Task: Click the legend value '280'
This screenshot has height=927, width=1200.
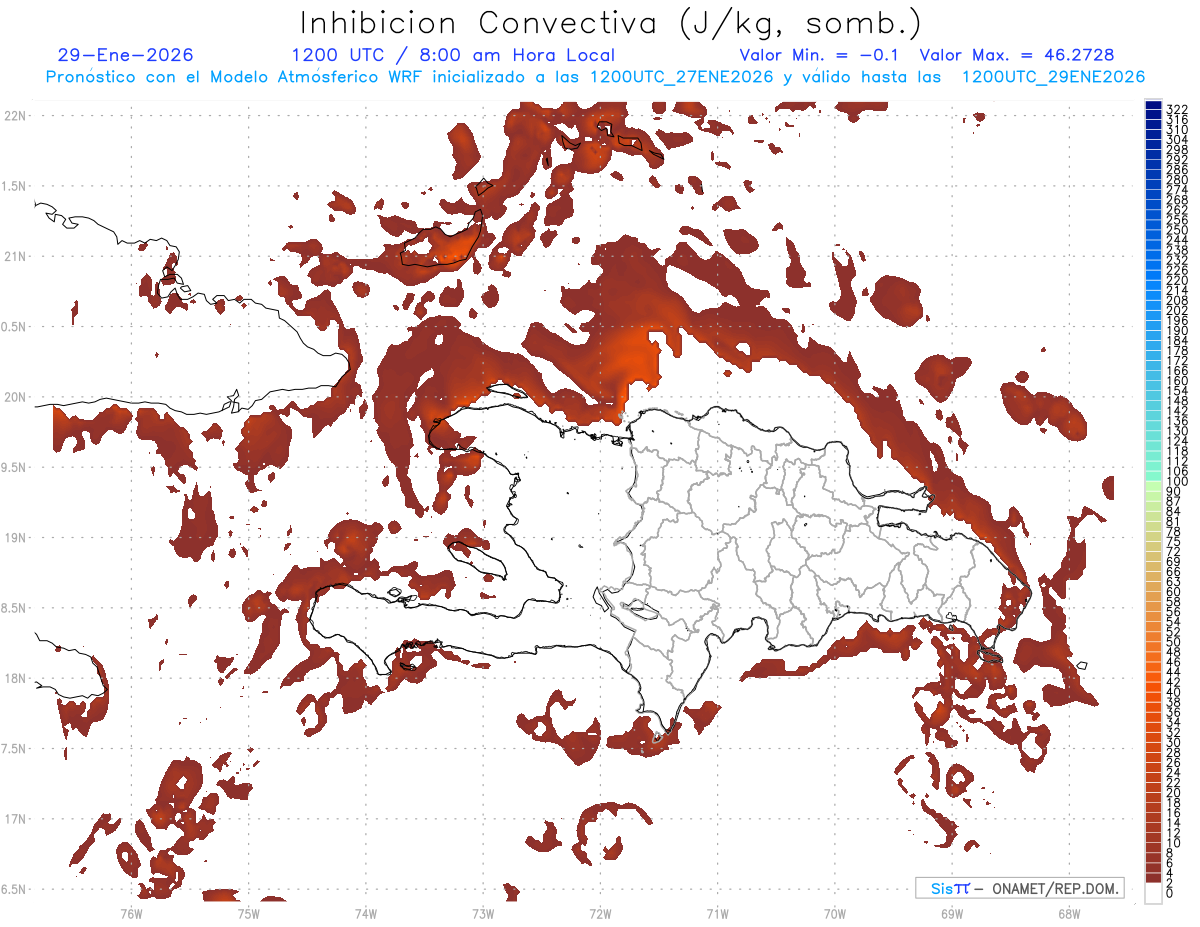Action: tap(1177, 180)
